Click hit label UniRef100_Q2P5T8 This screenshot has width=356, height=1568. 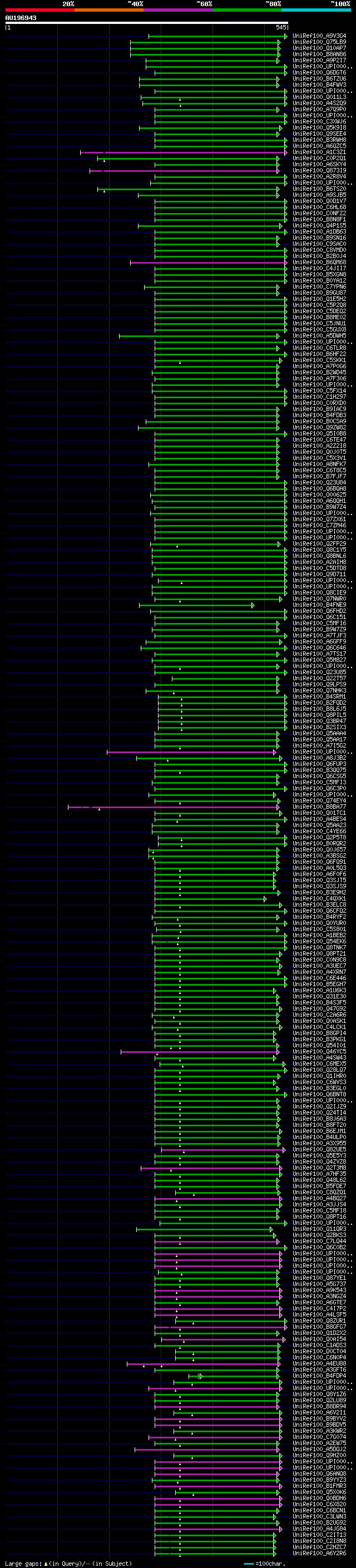[319, 838]
